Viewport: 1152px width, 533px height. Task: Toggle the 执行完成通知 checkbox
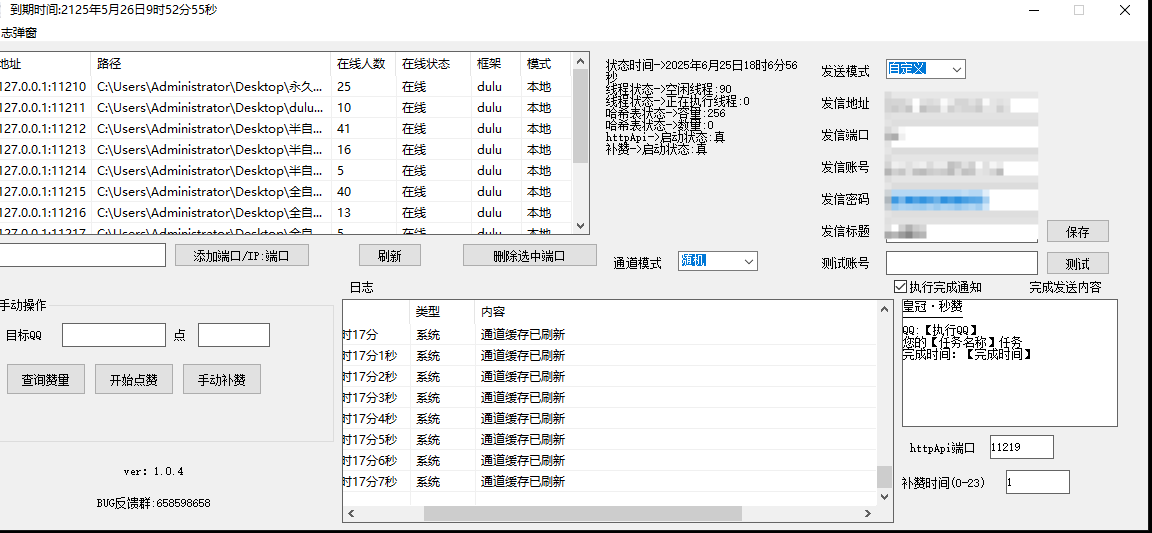tap(901, 287)
